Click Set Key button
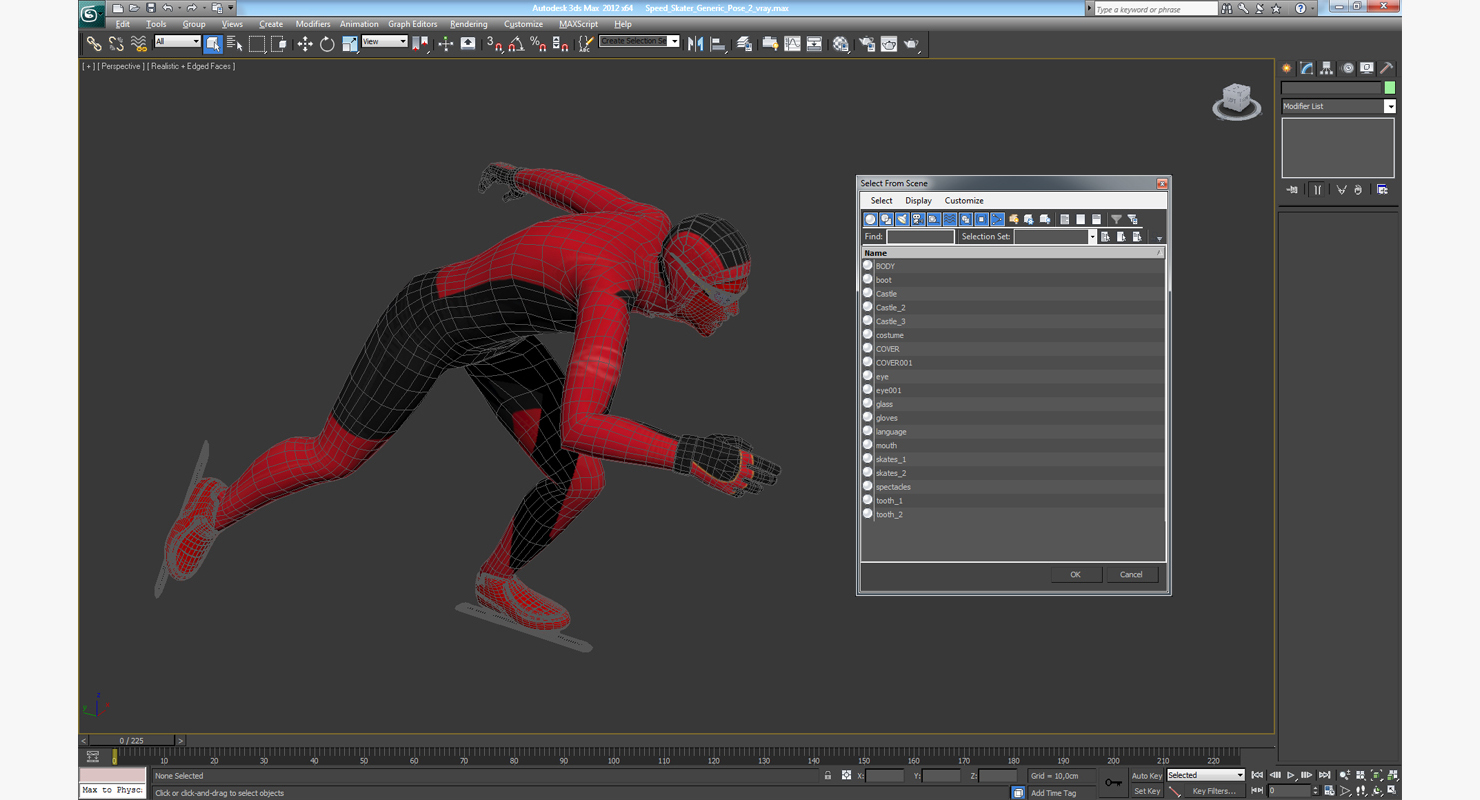1480x800 pixels. [x=1147, y=791]
